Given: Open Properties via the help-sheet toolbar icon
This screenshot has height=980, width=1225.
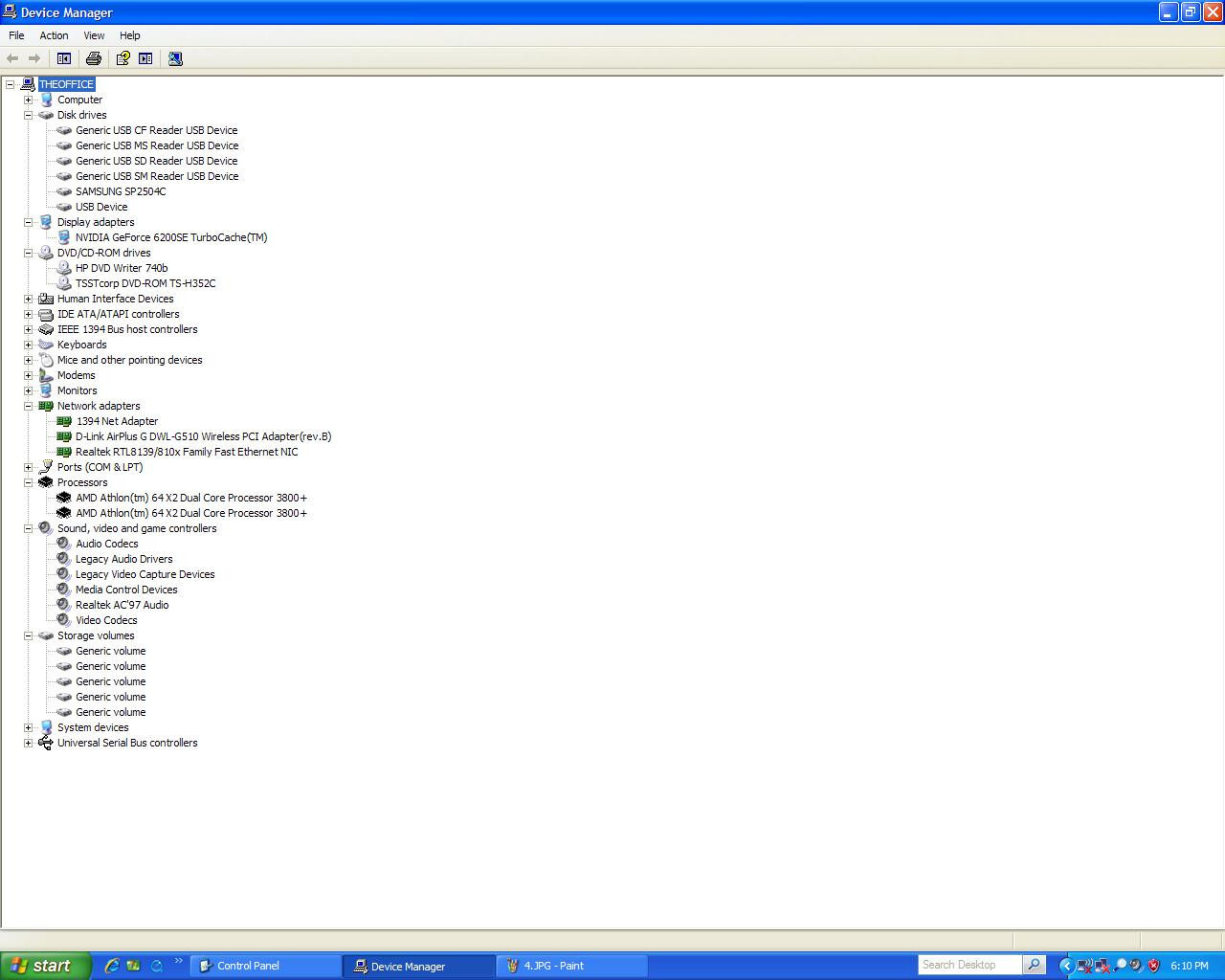Looking at the screenshot, I should (123, 58).
